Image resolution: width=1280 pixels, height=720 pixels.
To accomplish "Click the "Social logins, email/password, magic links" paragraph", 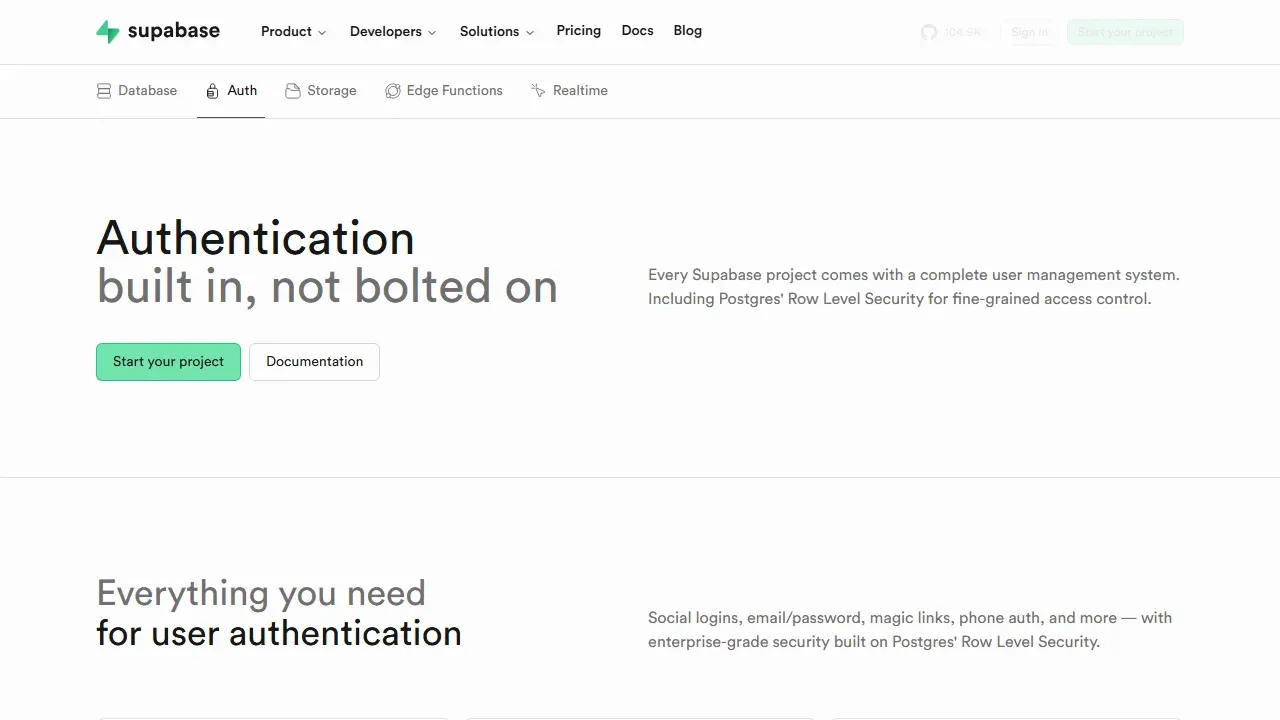I will [x=910, y=630].
